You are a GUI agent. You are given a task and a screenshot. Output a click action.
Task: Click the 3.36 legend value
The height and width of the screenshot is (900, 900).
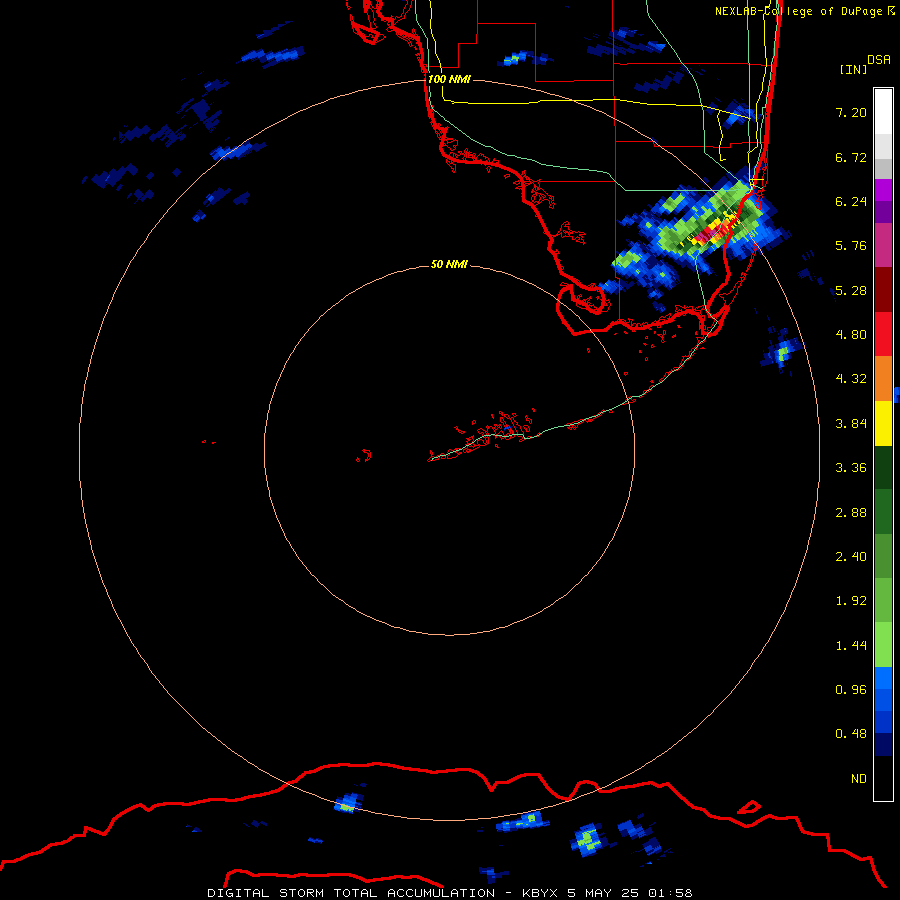(851, 468)
